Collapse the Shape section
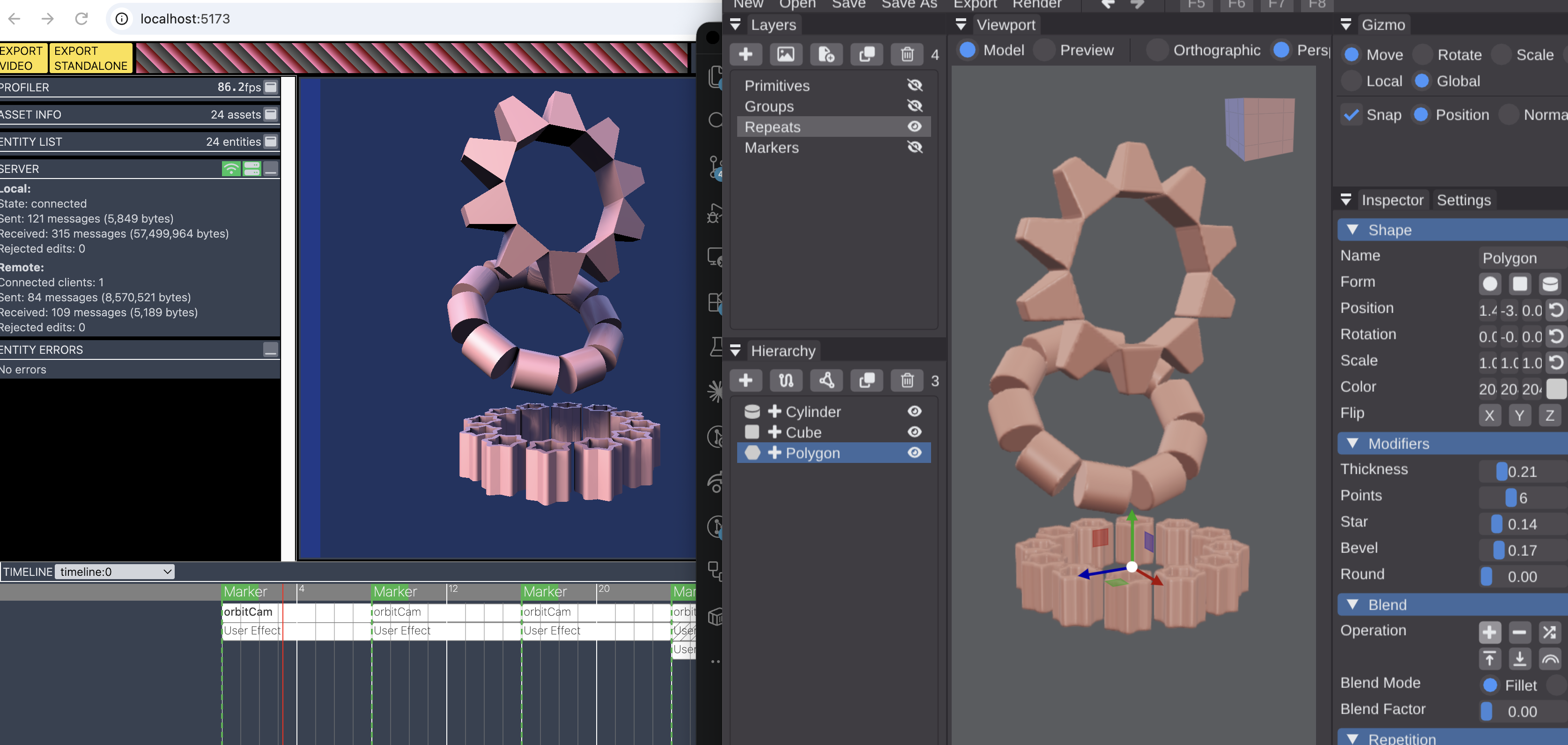 click(1353, 230)
